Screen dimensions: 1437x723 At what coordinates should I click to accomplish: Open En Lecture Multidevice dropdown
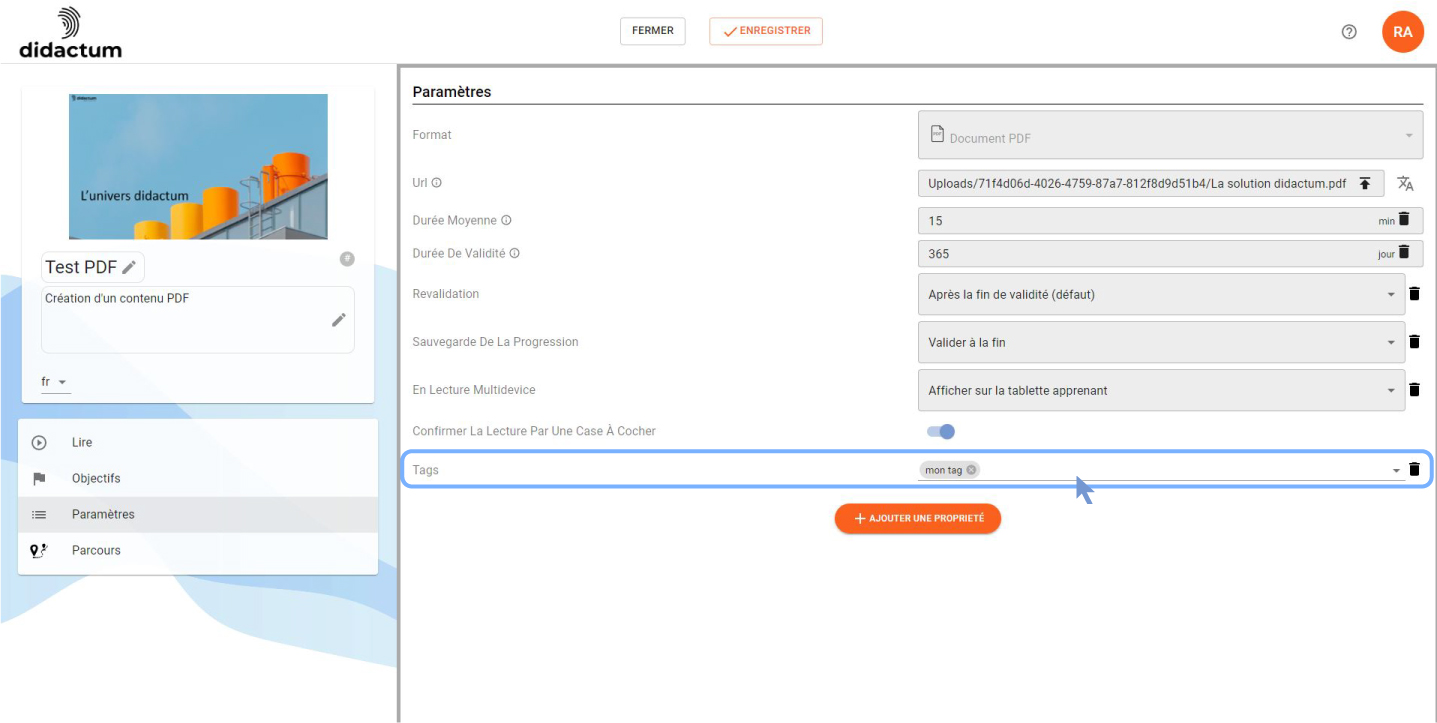click(1161, 390)
